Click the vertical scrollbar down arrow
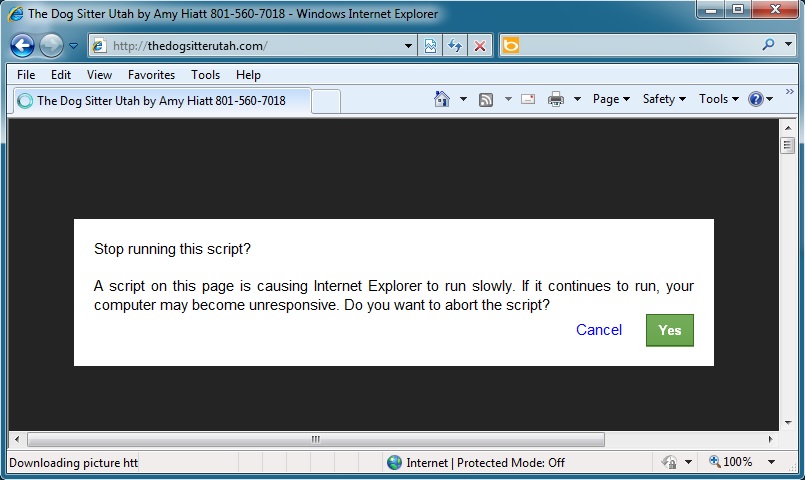The image size is (805, 480). click(788, 423)
